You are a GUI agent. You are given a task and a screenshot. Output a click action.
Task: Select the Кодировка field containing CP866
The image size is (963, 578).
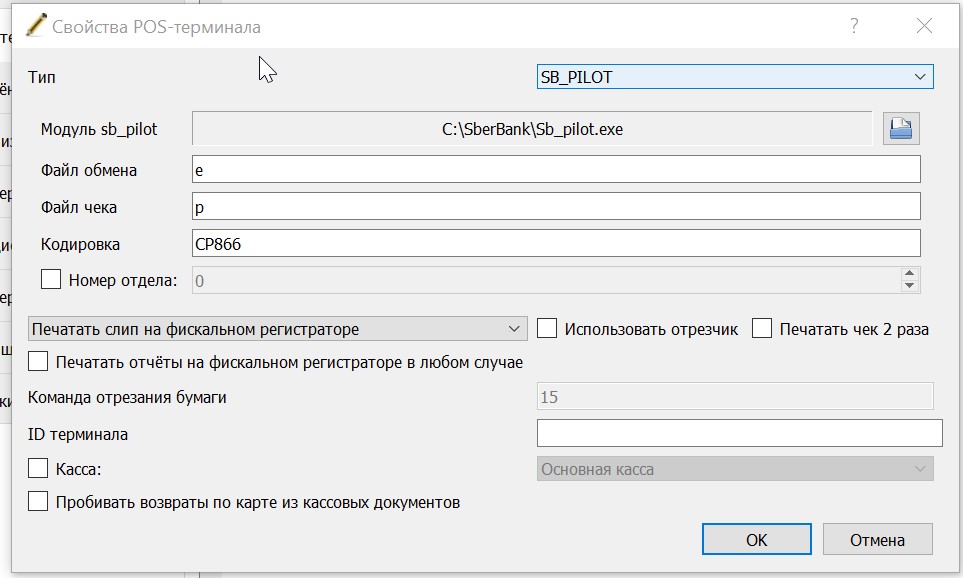556,243
